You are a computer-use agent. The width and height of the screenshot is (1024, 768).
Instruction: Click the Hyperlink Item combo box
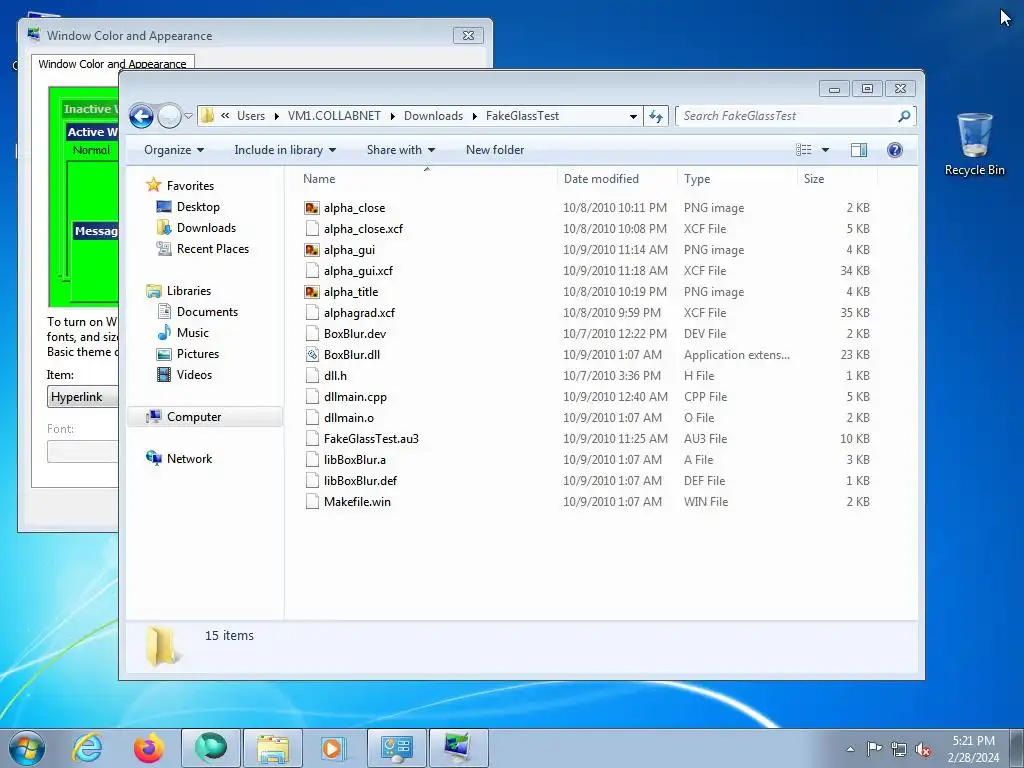(x=83, y=397)
